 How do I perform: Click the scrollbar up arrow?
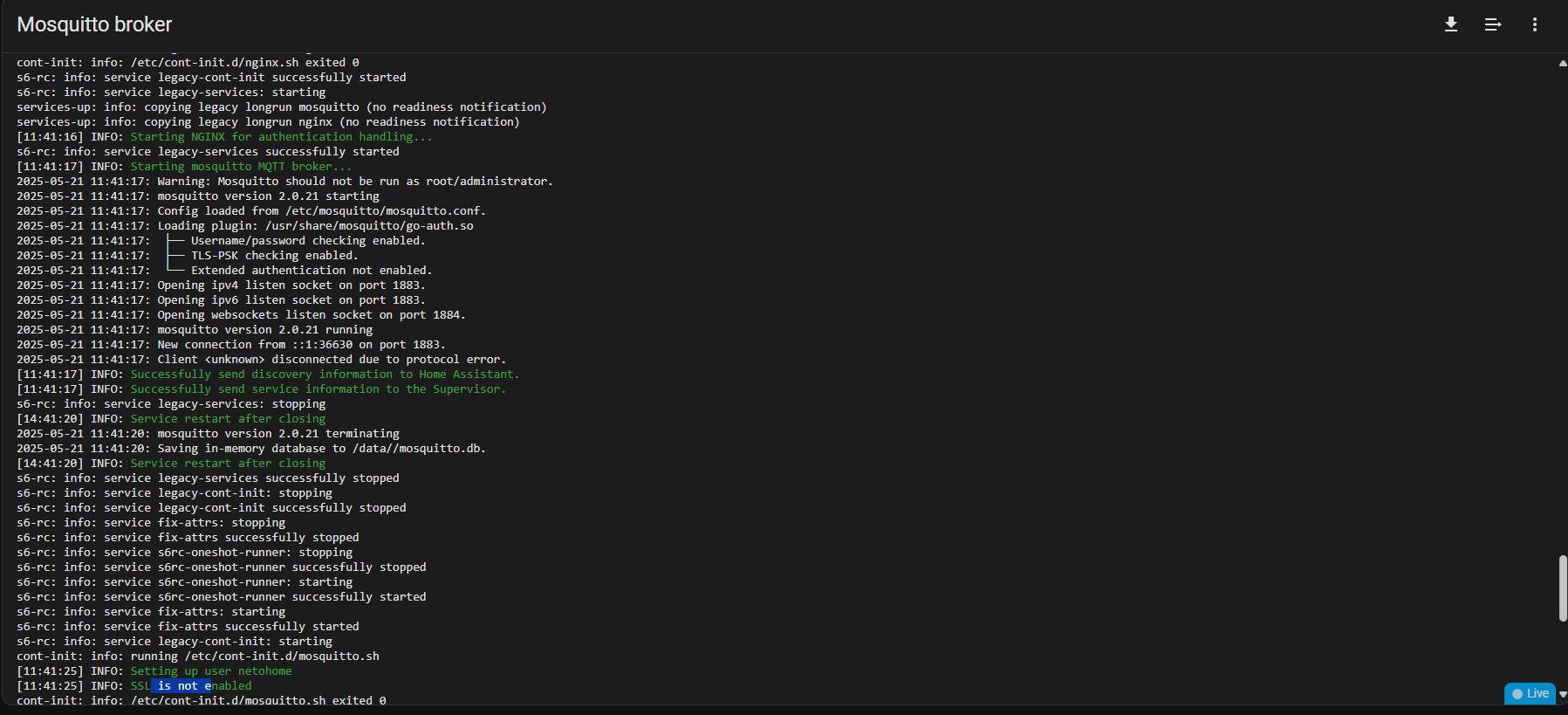click(x=1563, y=63)
